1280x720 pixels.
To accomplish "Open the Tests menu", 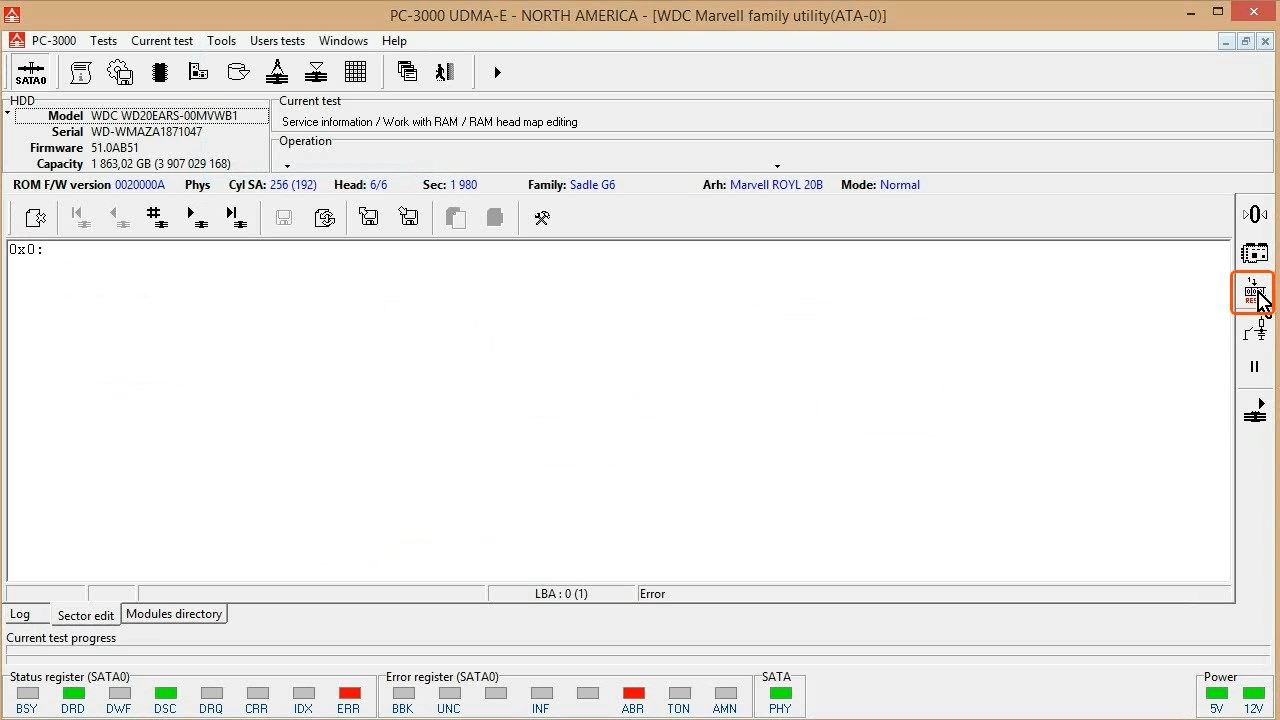I will (103, 41).
